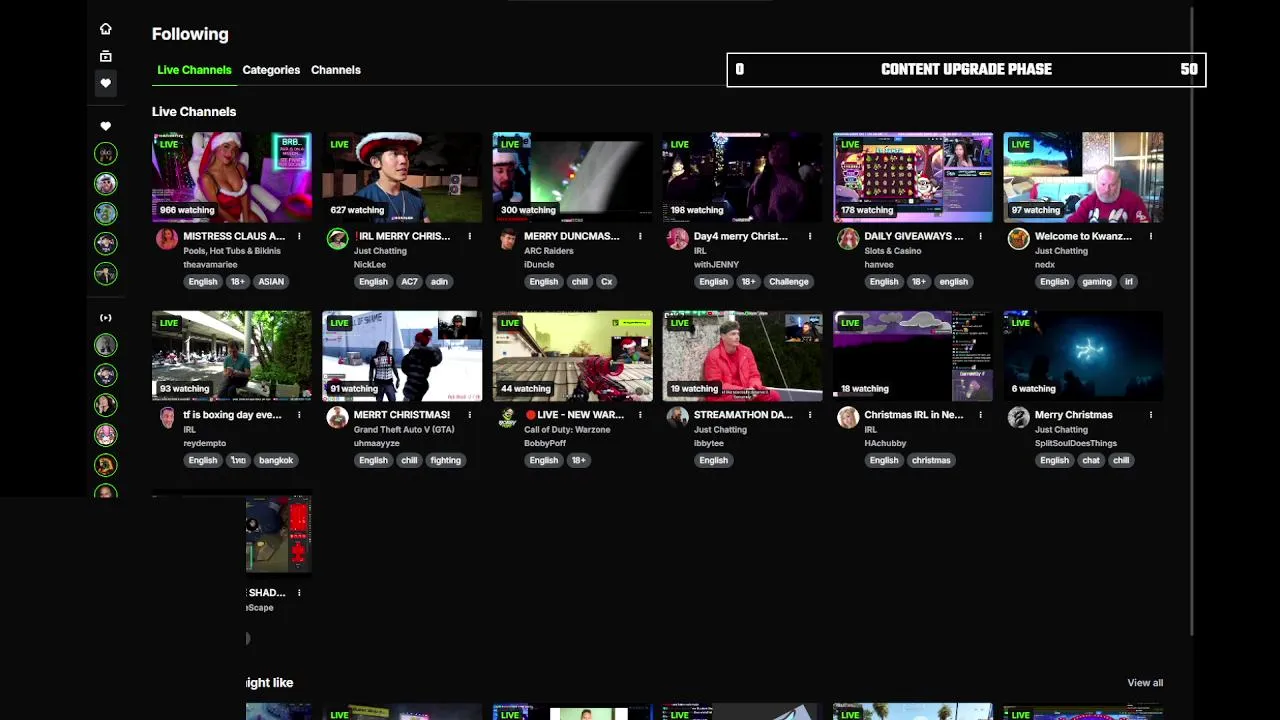The height and width of the screenshot is (720, 1280).
Task: Click View all for recommended streams
Action: tap(1145, 683)
